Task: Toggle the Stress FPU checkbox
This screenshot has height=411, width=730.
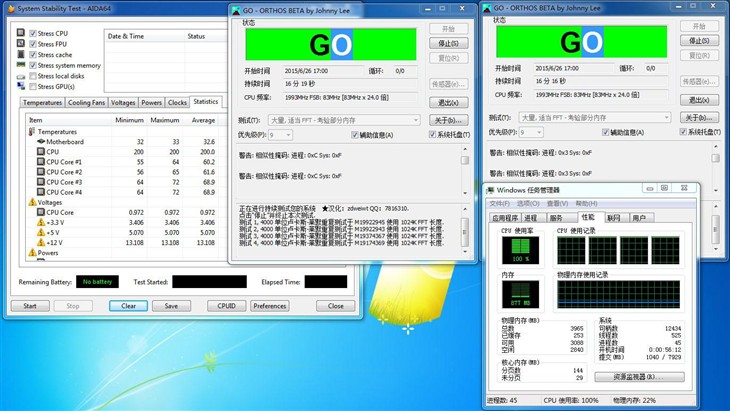Action: coord(33,44)
